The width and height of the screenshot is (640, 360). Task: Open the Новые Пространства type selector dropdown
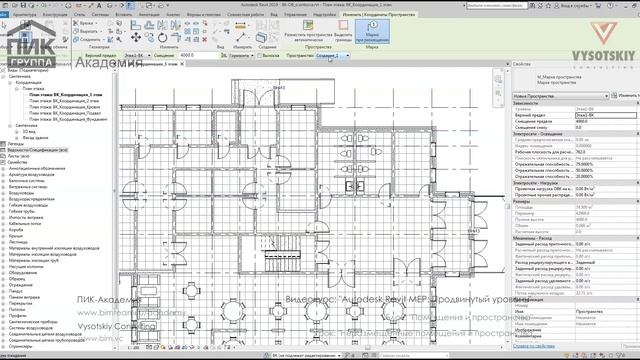point(560,96)
